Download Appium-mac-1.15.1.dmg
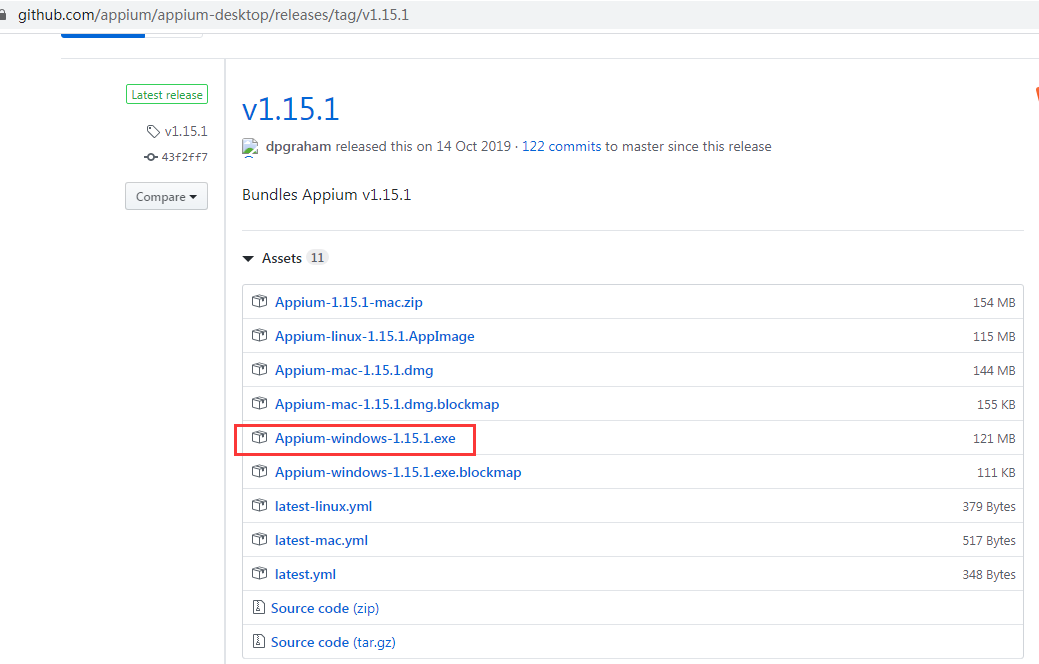Screen dimensions: 1039x664 tap(354, 370)
